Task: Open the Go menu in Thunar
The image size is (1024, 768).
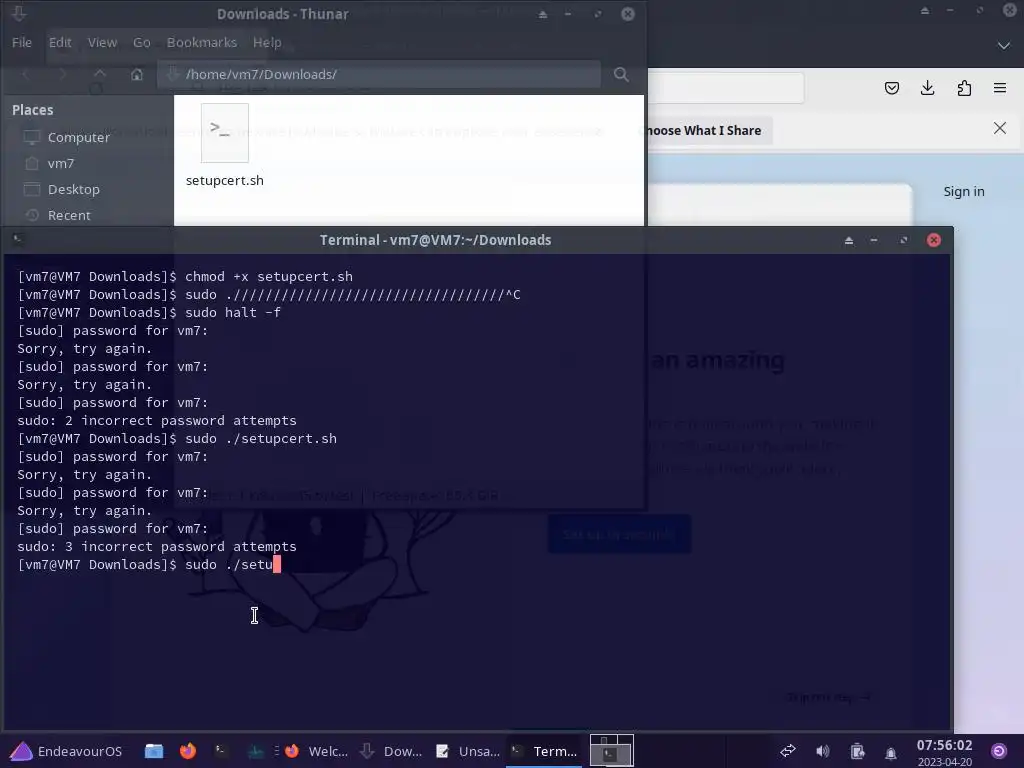Action: (142, 42)
